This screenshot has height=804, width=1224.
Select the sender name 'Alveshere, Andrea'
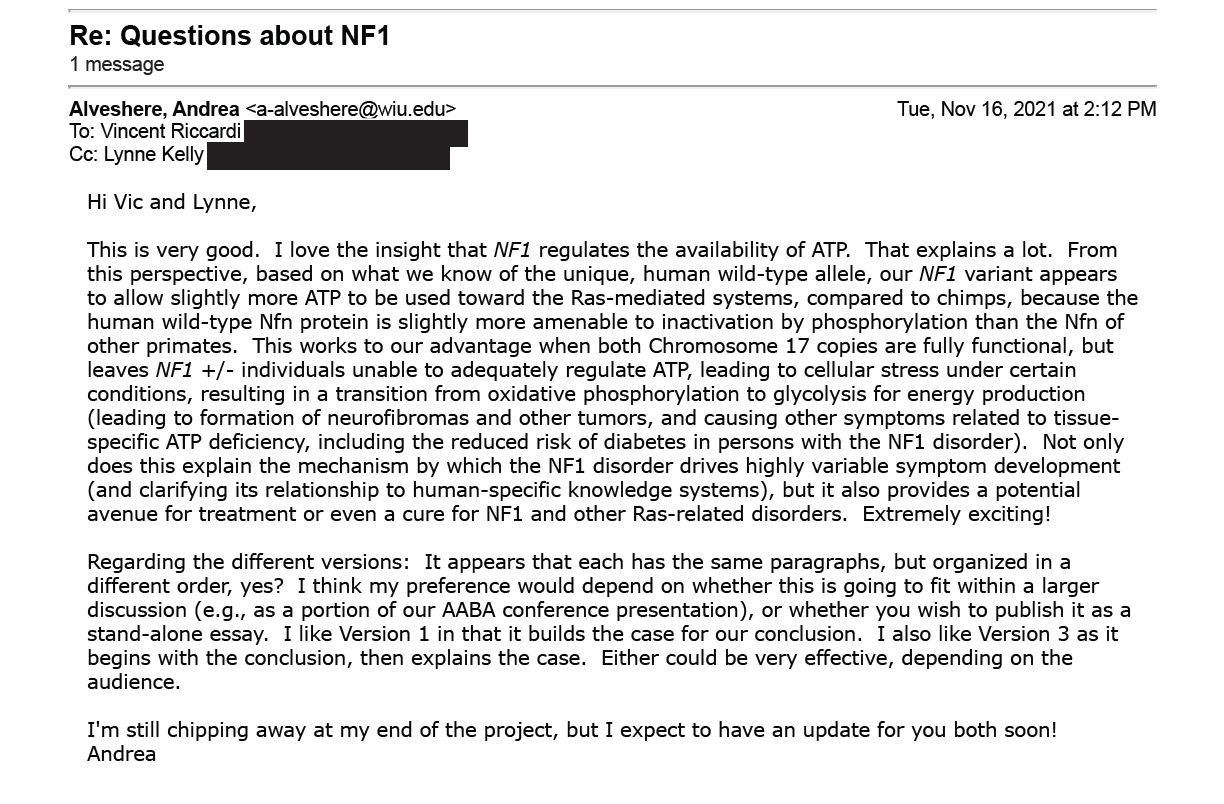pyautogui.click(x=154, y=109)
